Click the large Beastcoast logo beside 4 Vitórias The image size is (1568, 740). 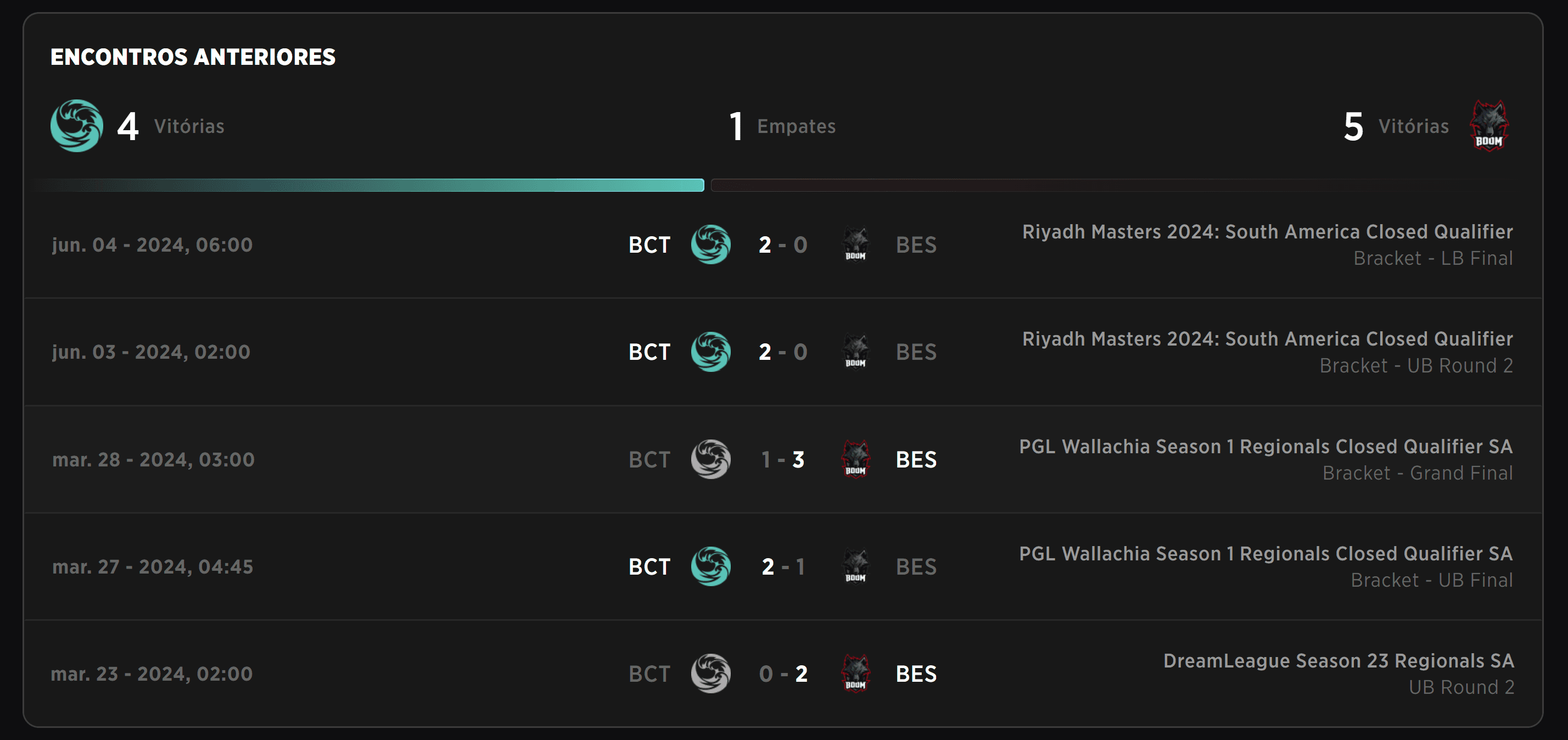point(77,126)
